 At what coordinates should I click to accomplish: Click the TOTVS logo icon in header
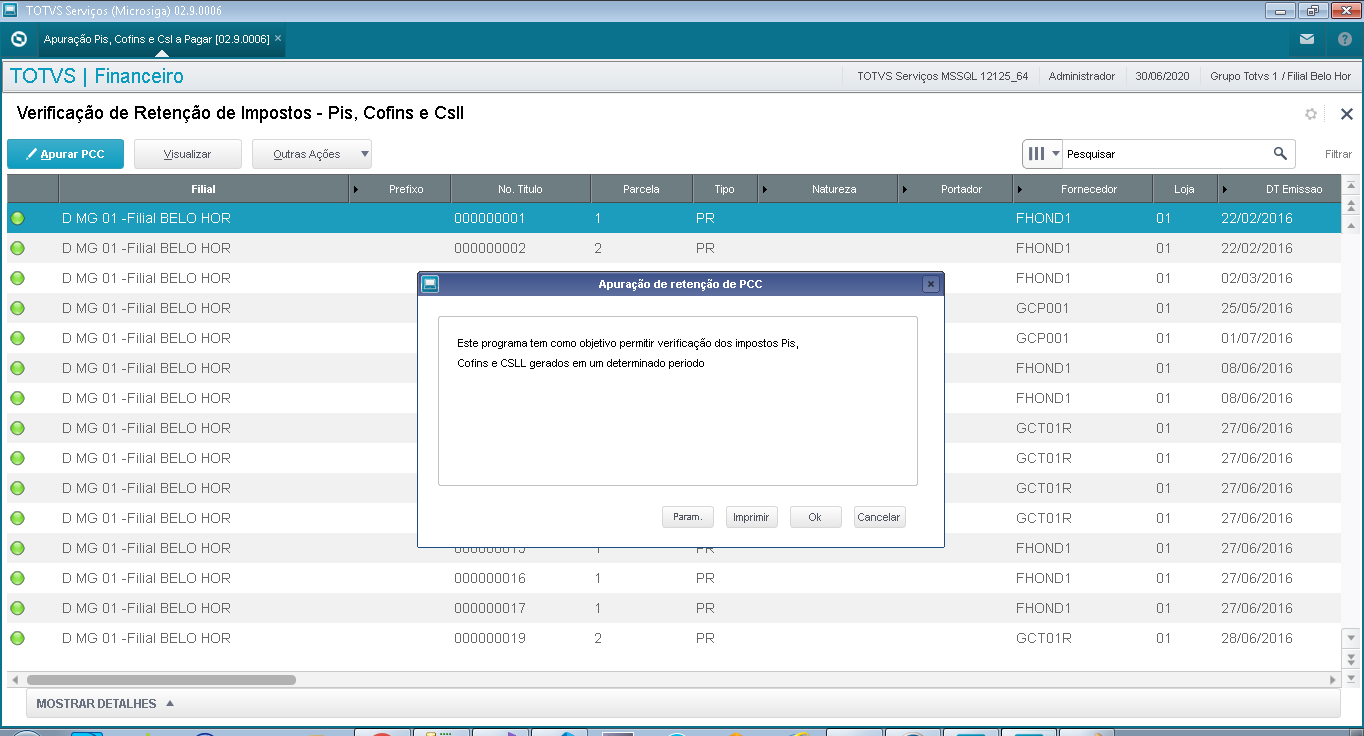[18, 40]
